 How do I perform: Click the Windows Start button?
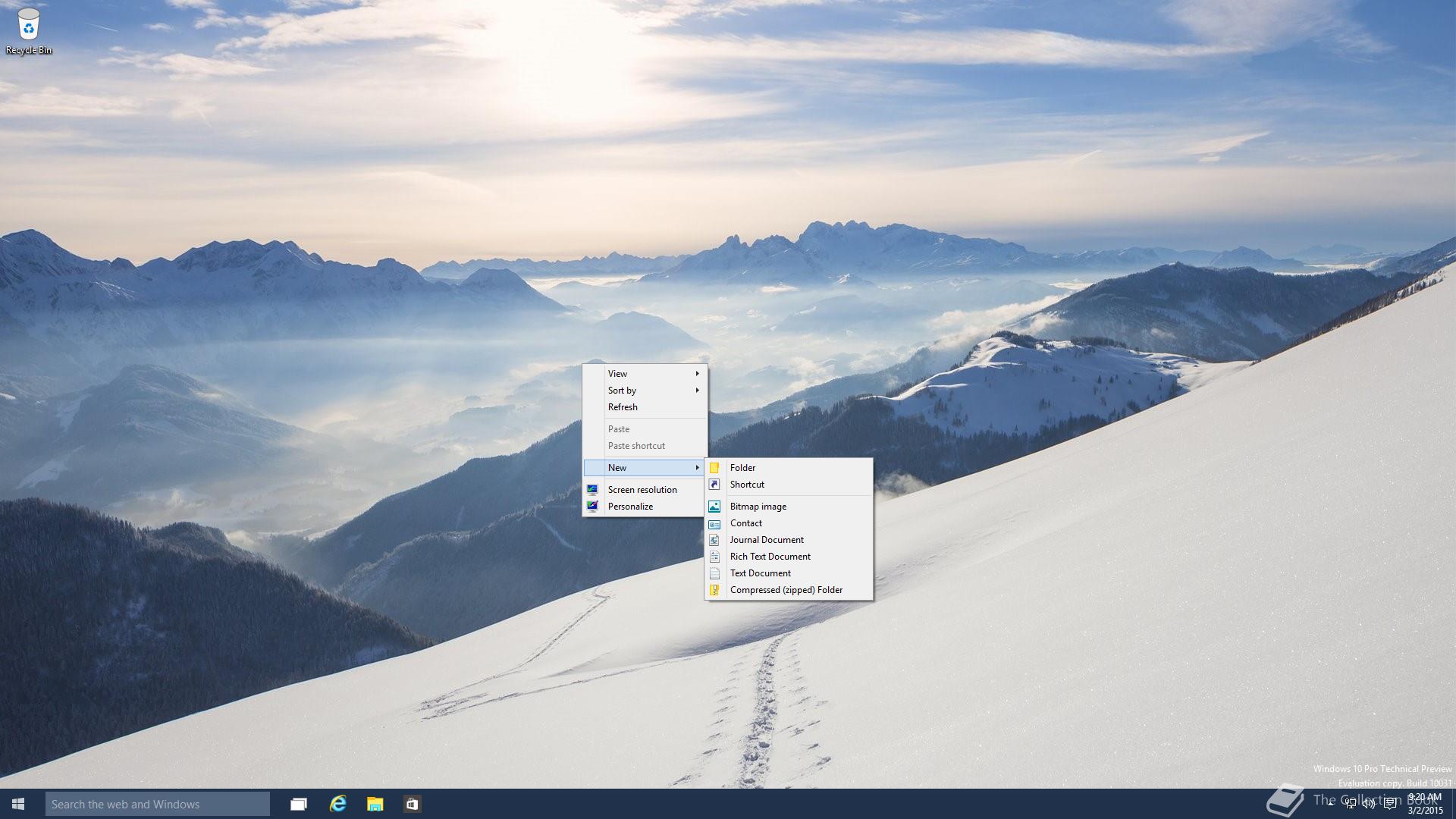[x=18, y=804]
